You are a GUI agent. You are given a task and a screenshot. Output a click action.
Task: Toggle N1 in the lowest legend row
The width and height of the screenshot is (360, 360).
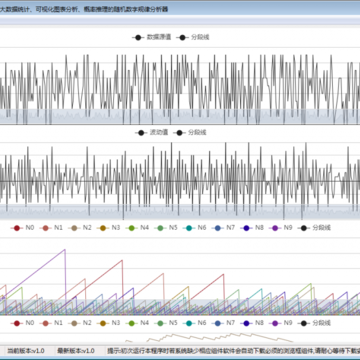pyautogui.click(x=51, y=323)
